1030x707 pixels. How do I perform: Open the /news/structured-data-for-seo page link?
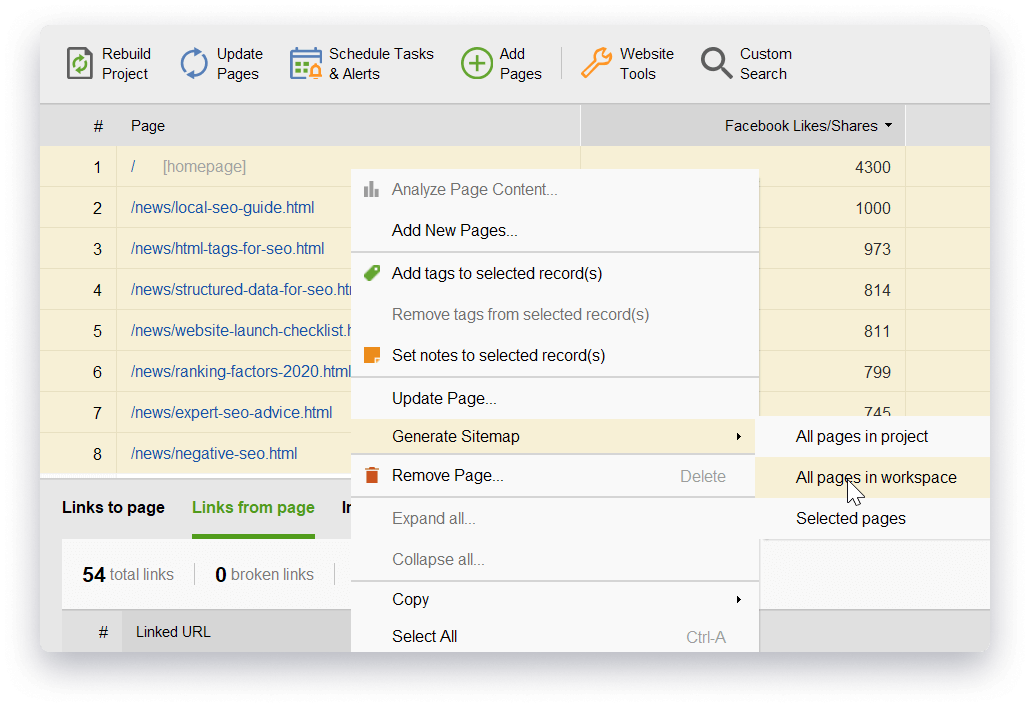tap(240, 290)
